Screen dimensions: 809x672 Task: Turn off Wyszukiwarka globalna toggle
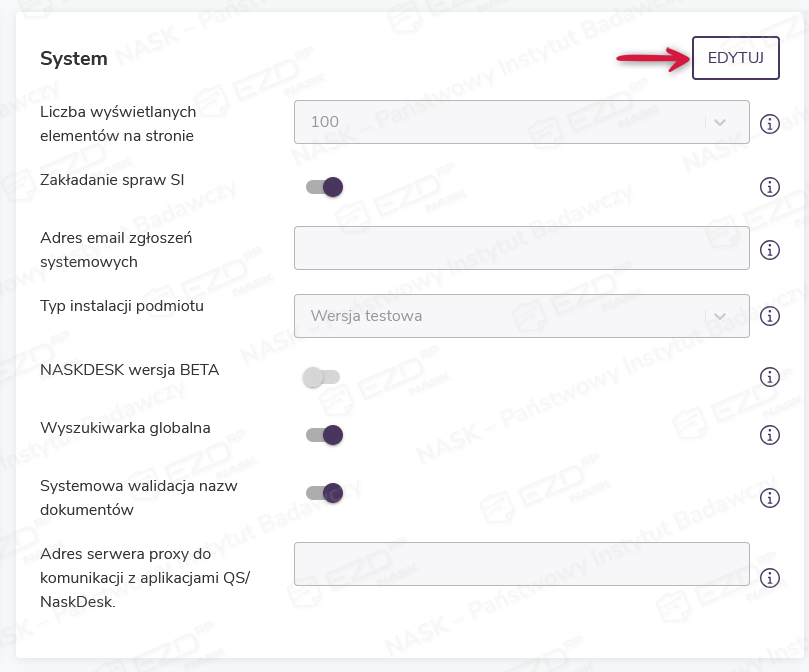click(x=325, y=435)
